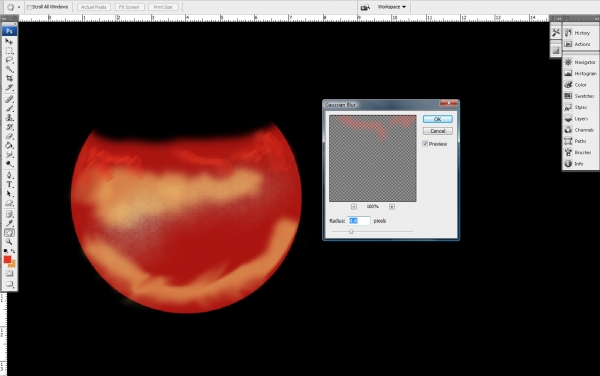Image resolution: width=600 pixels, height=376 pixels.
Task: Toggle the Preview checkbox in Gaussian Blur
Action: [x=425, y=144]
